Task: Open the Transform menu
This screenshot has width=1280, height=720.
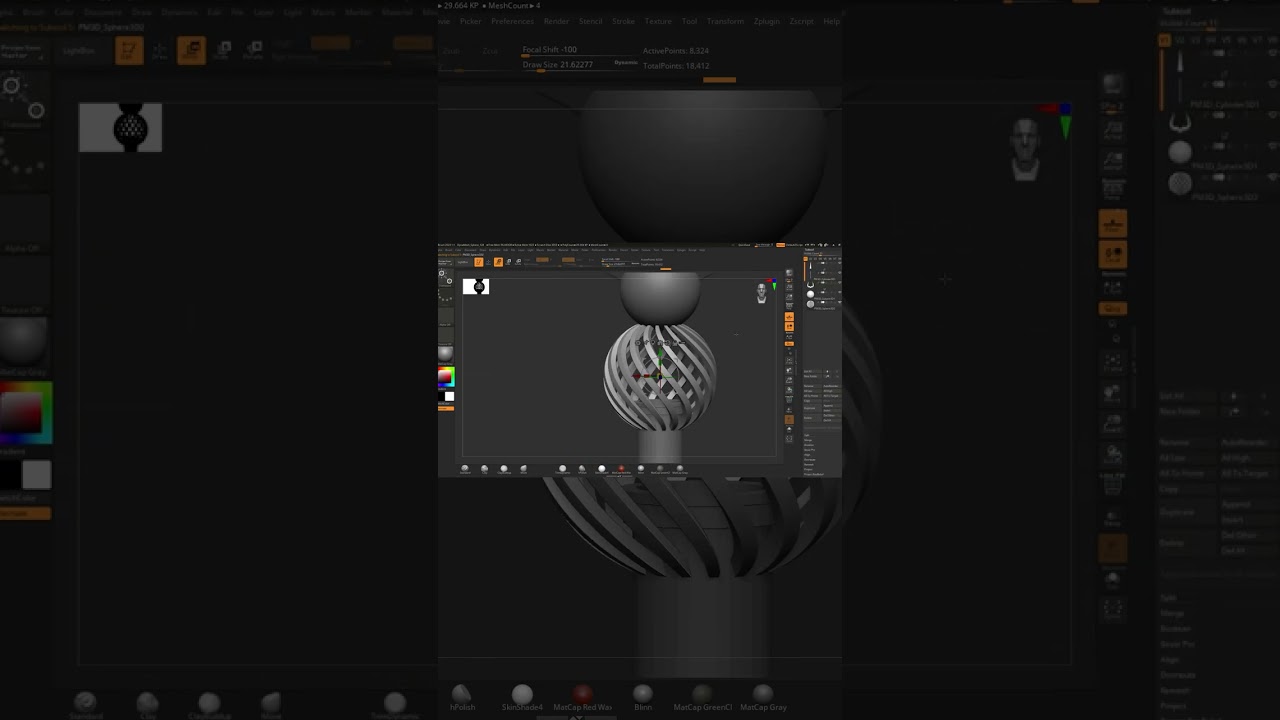Action: (x=725, y=21)
